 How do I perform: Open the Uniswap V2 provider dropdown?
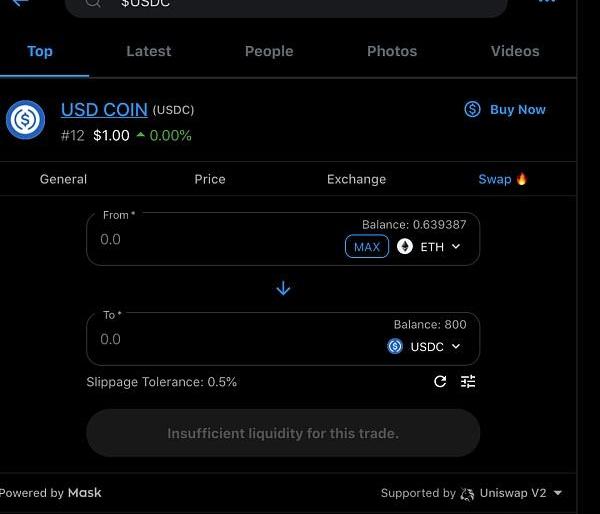pyautogui.click(x=558, y=493)
